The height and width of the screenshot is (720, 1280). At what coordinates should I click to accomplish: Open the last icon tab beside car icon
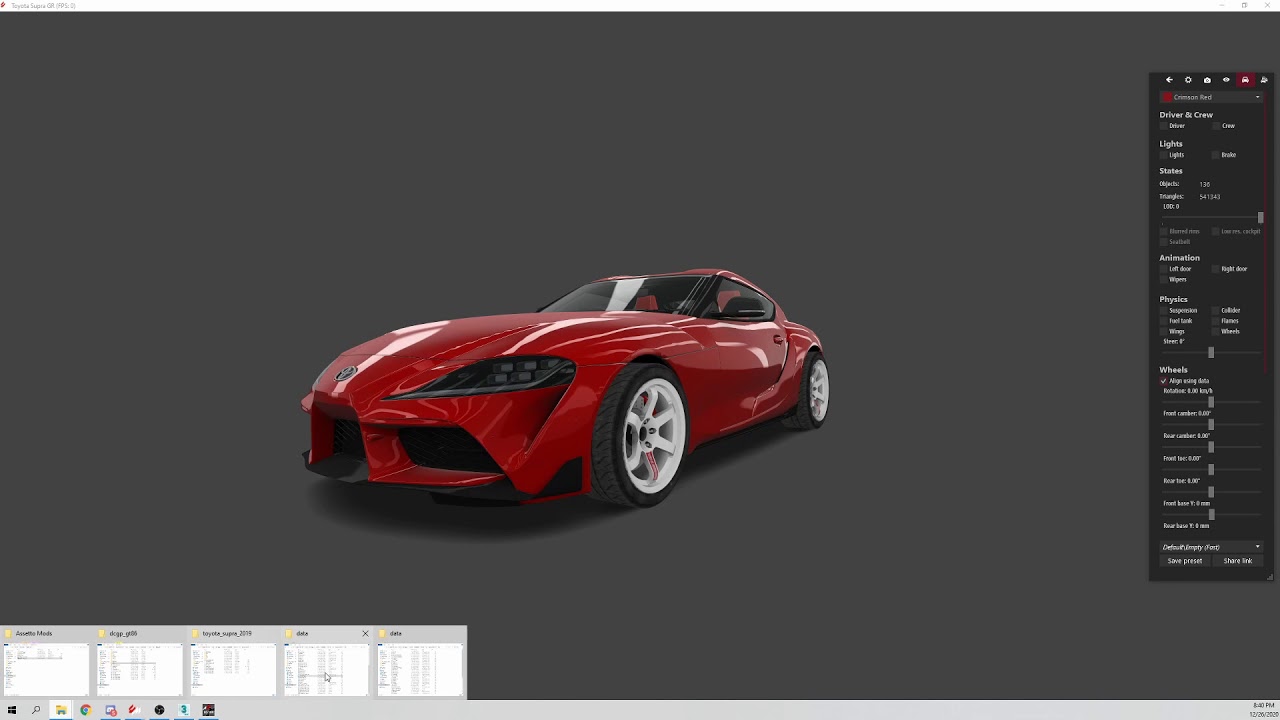pos(1264,80)
